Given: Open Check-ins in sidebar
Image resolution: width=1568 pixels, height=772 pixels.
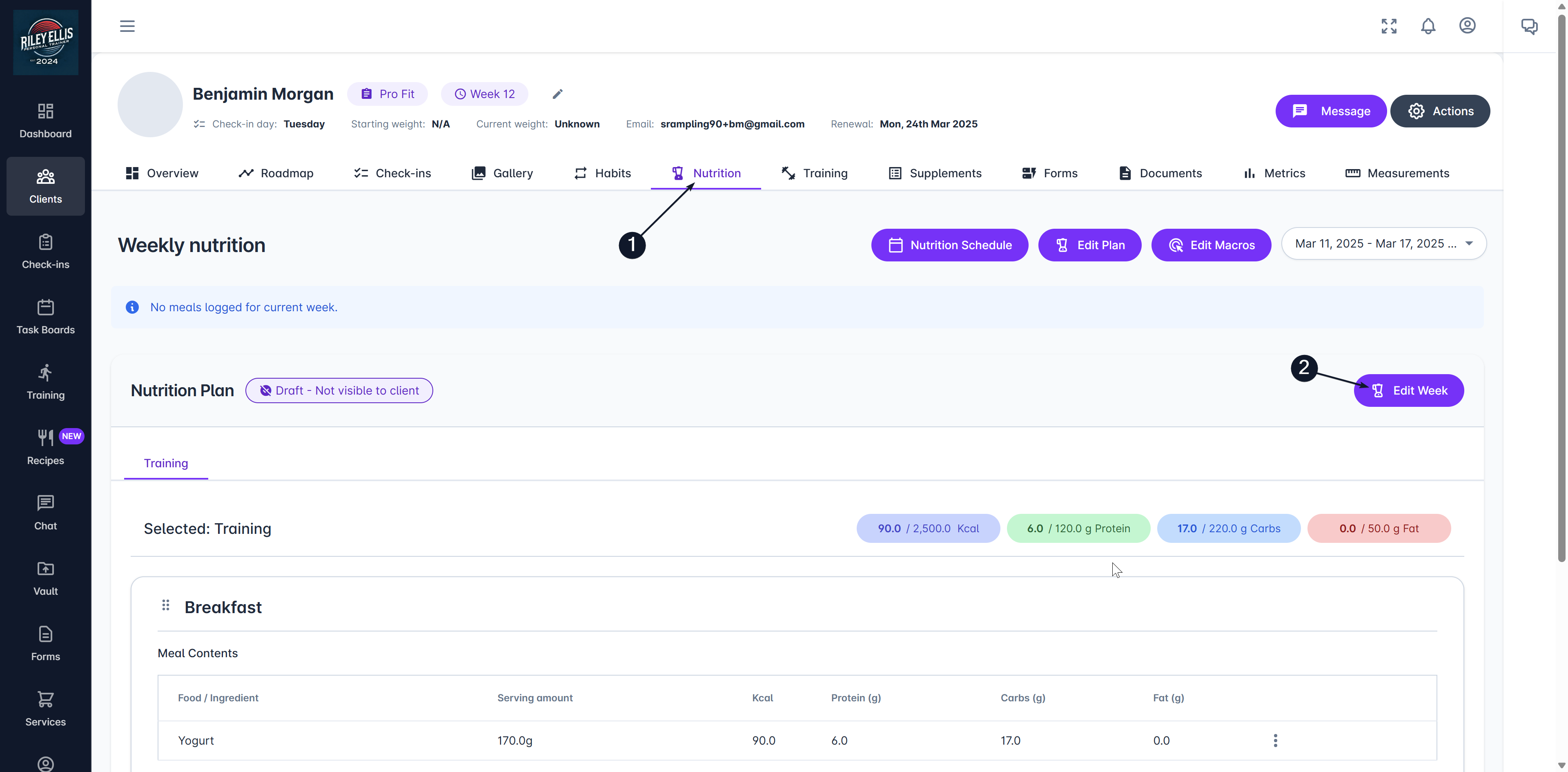Looking at the screenshot, I should tap(46, 252).
